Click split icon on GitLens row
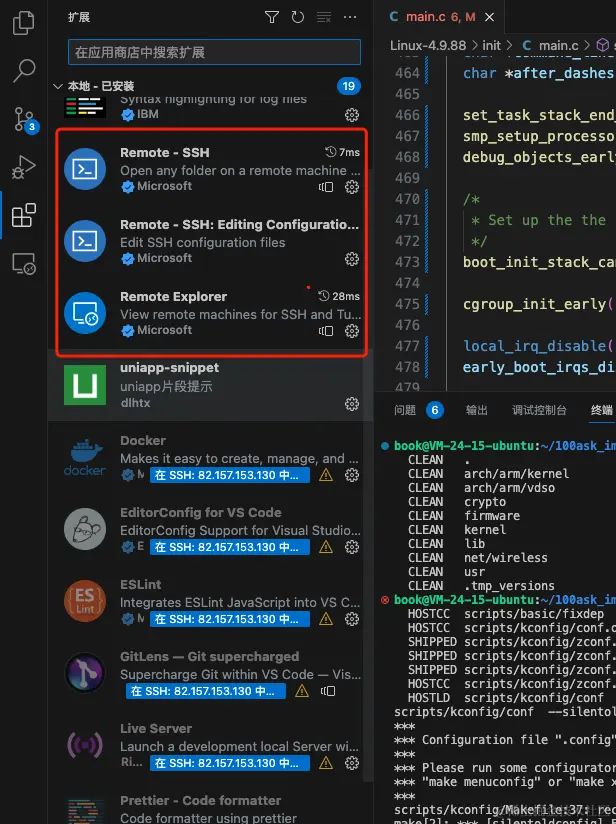Screen dimensions: 616x824 (x=328, y=691)
